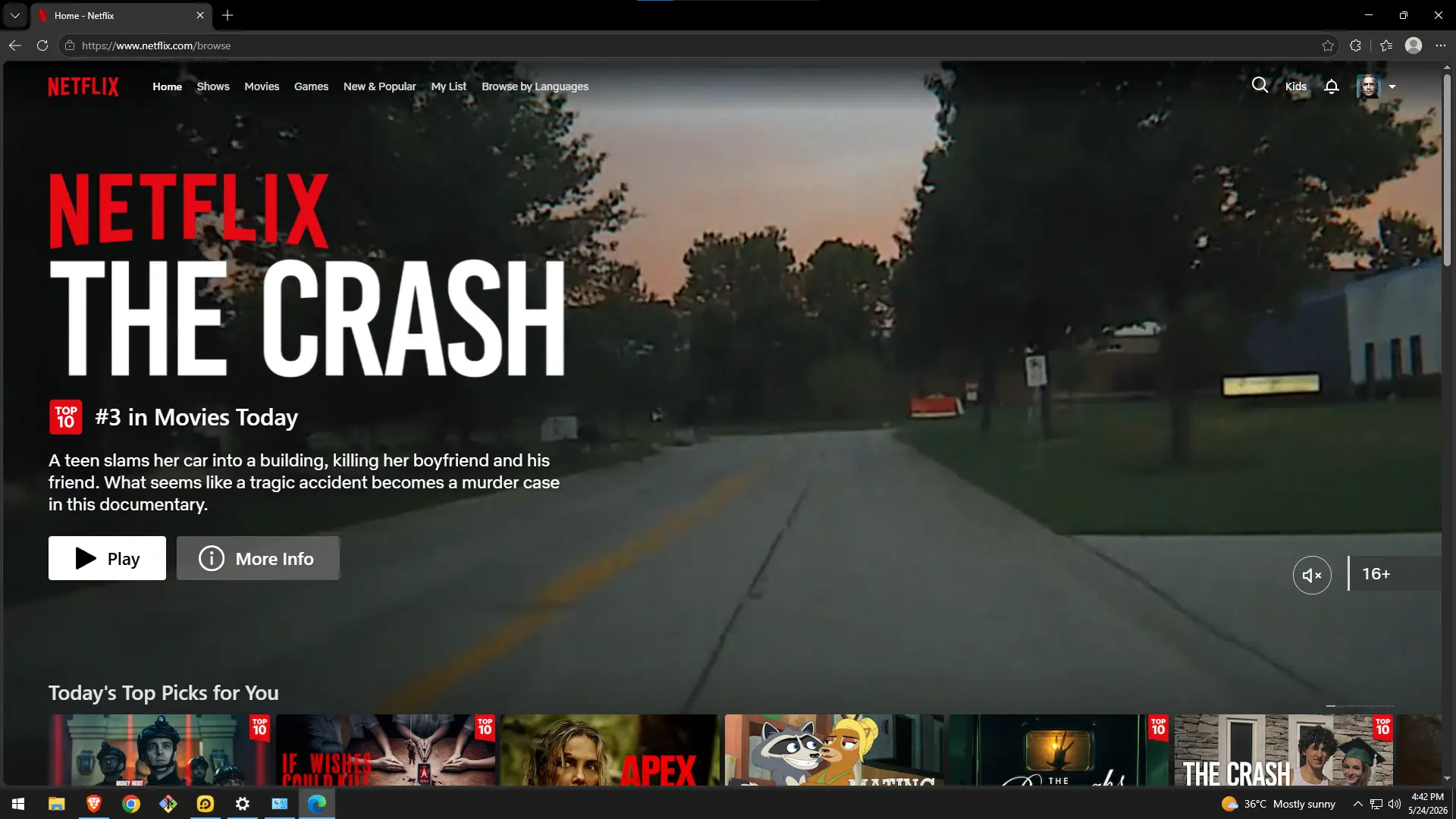Launch Brave browser from taskbar
Viewport: 1456px width, 819px height.
pos(94,804)
